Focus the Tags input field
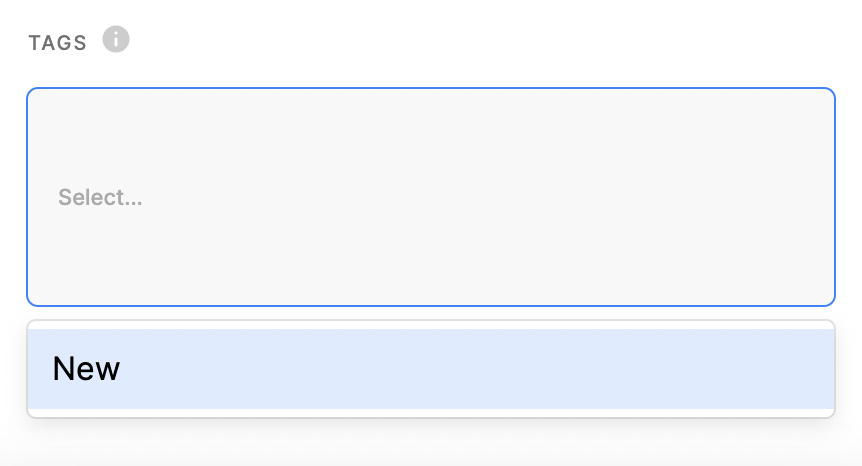 pyautogui.click(x=430, y=197)
